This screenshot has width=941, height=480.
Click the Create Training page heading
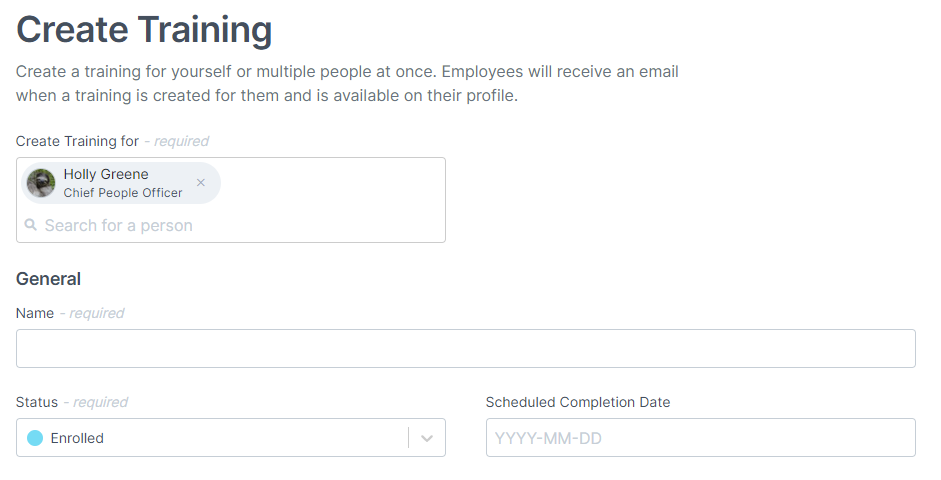144,29
